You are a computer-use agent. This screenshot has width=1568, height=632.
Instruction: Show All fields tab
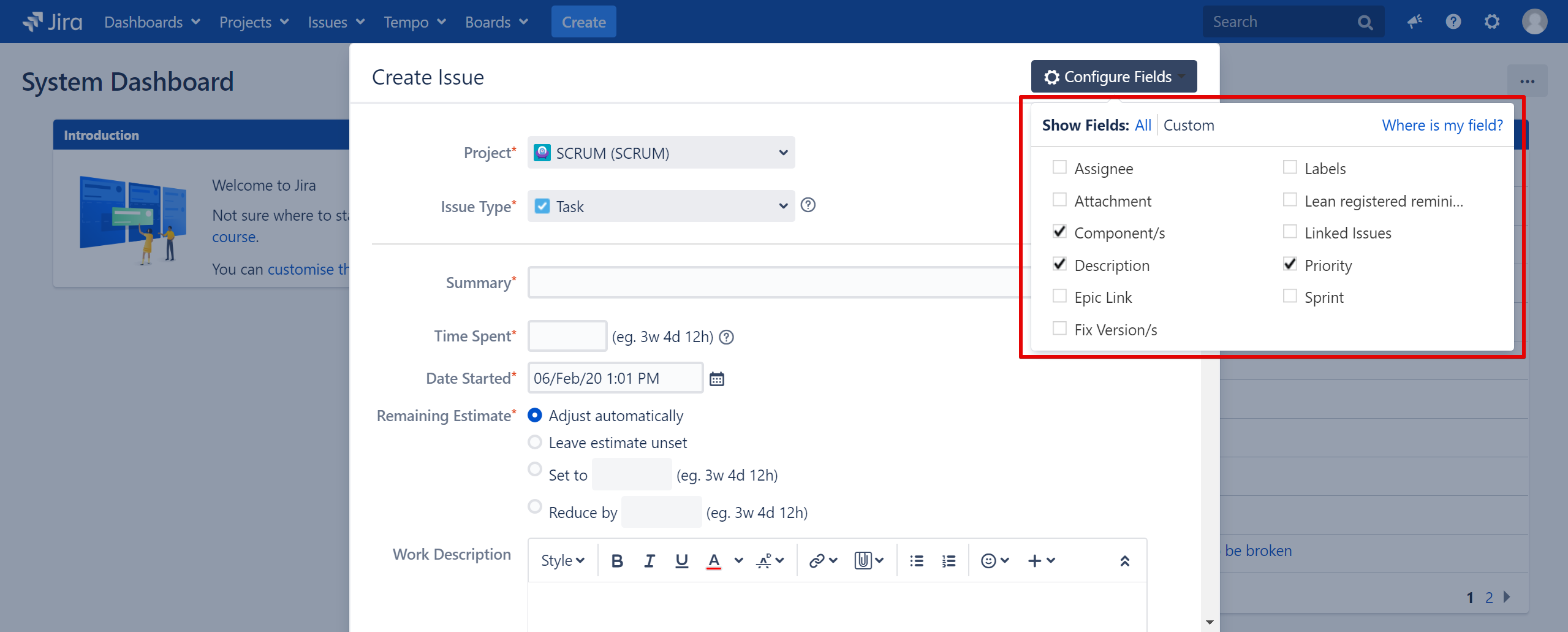(x=1143, y=125)
